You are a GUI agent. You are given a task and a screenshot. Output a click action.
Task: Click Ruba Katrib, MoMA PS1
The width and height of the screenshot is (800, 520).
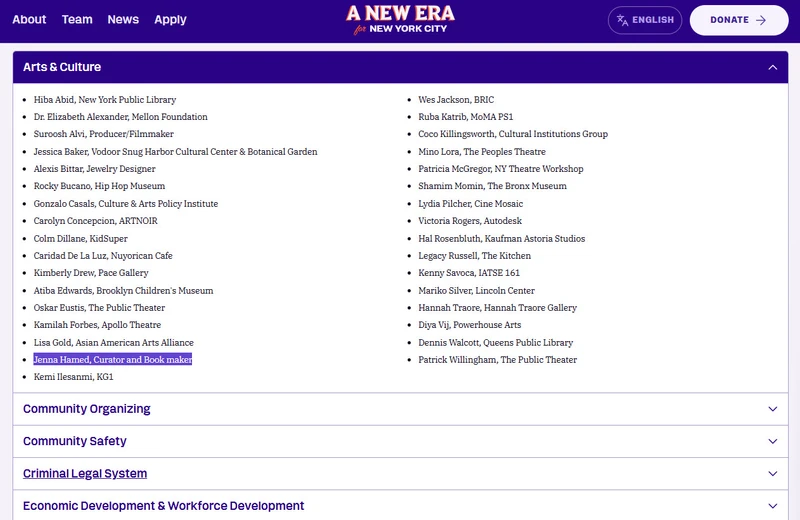pos(466,117)
